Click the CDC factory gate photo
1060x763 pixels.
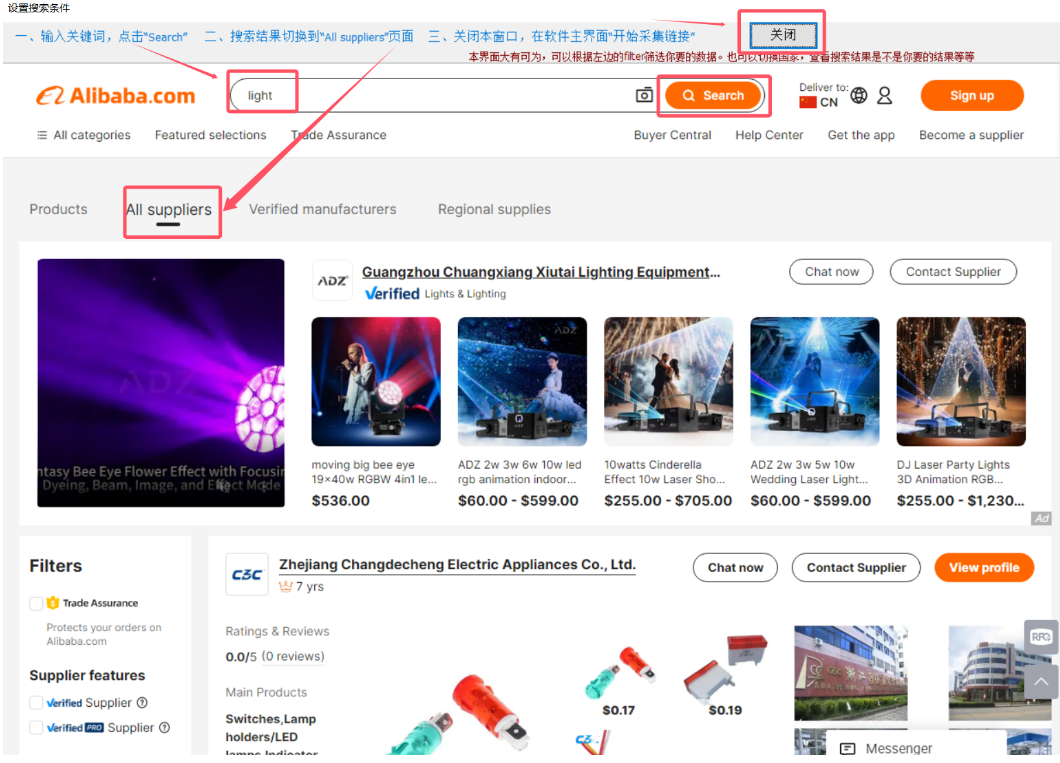[x=850, y=673]
